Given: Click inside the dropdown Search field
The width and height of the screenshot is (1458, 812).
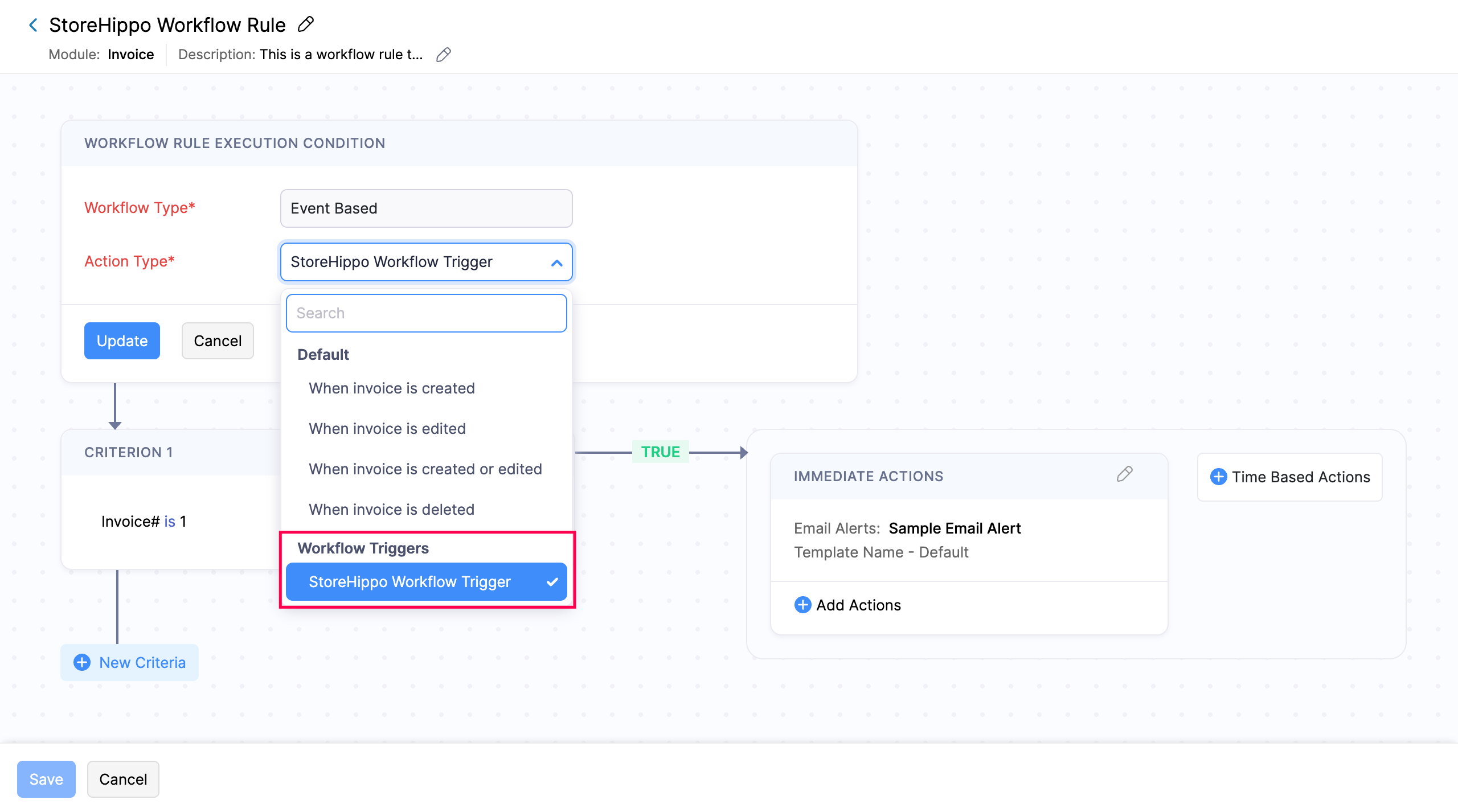Looking at the screenshot, I should click(426, 313).
